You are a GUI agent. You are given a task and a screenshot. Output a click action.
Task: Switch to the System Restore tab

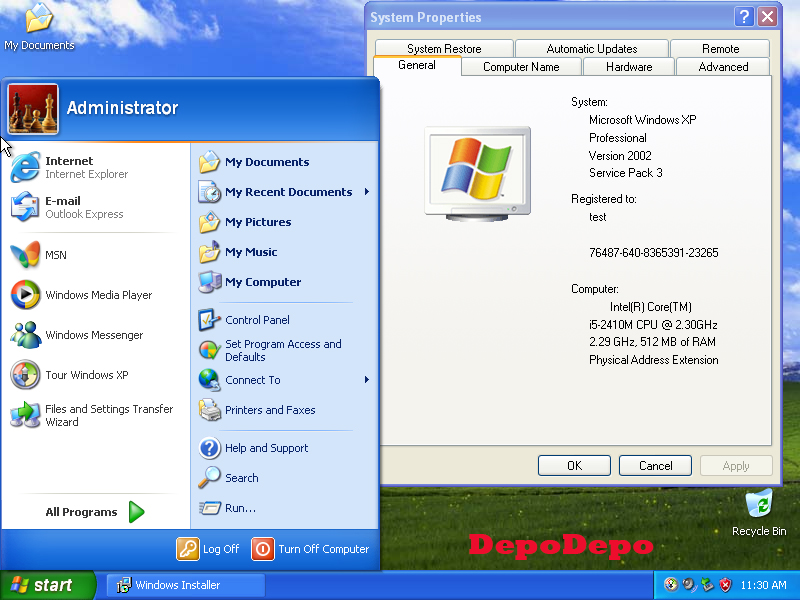click(444, 48)
